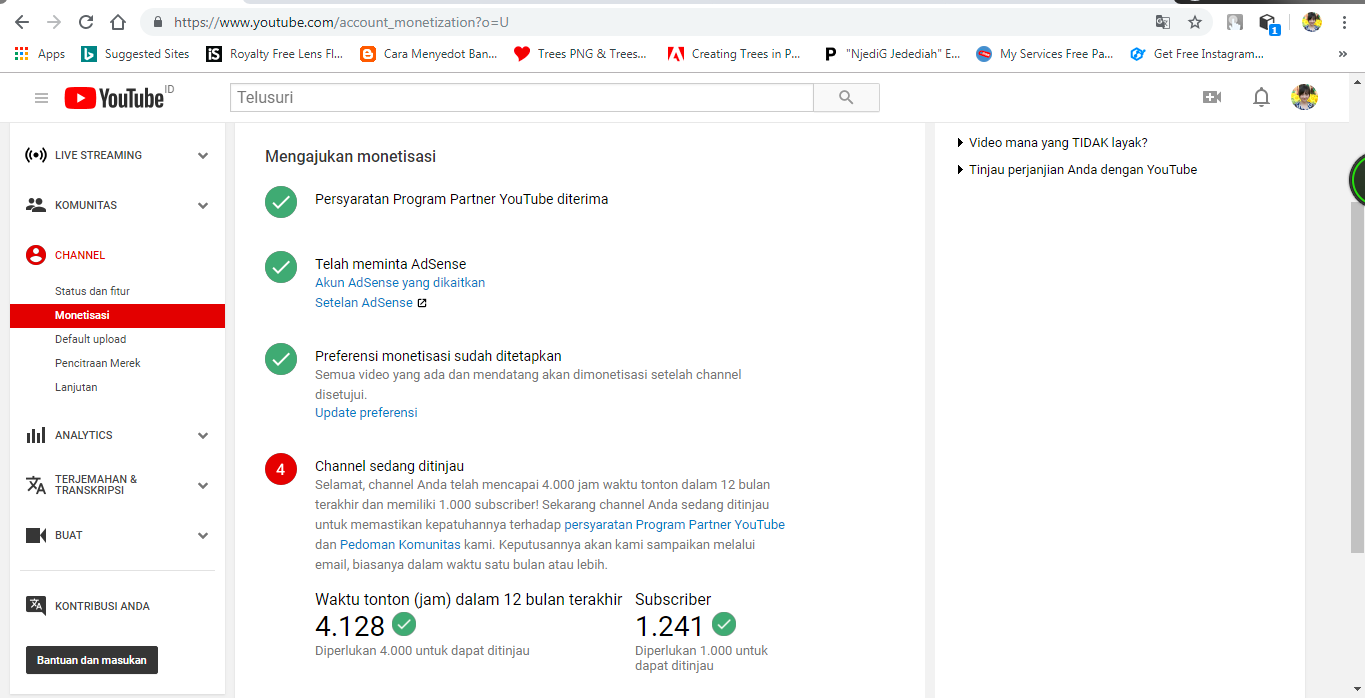This screenshot has width=1365, height=698.
Task: Select TERJEMAHAN & TRANSKRIPSI in sidebar
Action: pyautogui.click(x=96, y=485)
